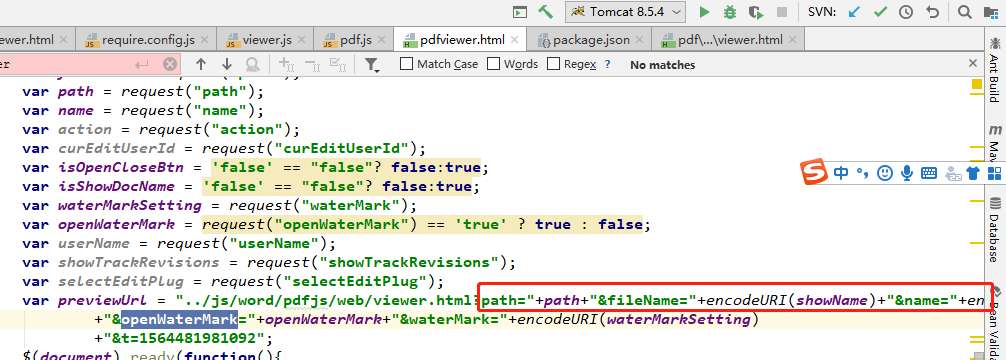1006x360 pixels.
Task: Activate Sogou microphone voice input
Action: pos(907,173)
